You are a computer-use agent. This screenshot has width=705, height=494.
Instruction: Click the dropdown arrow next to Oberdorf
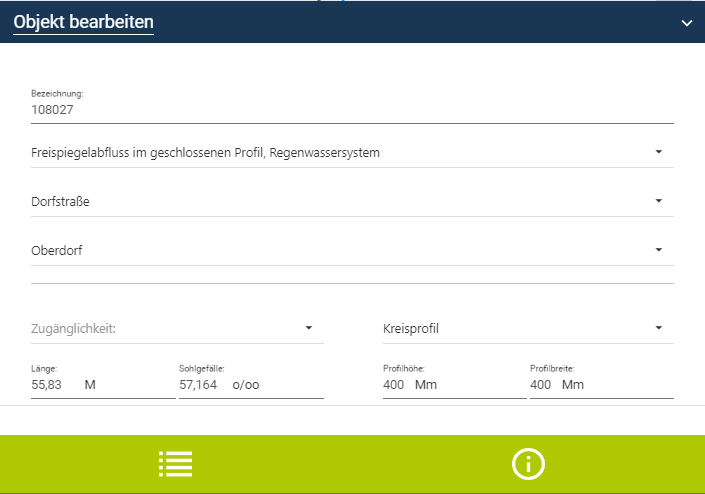(659, 250)
